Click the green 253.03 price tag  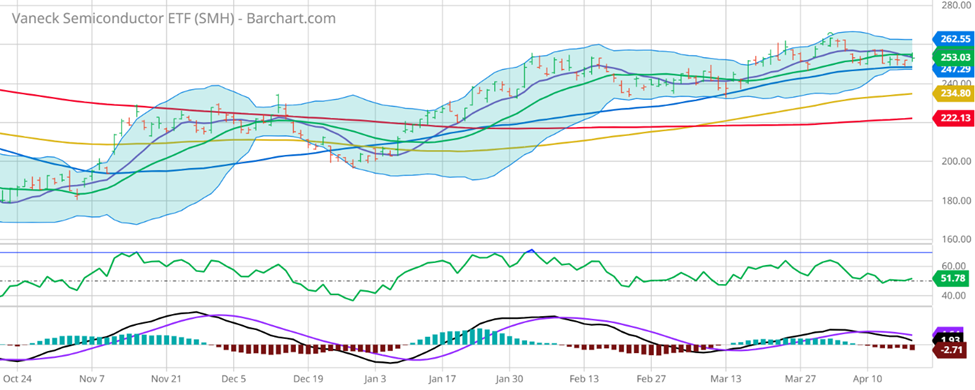click(953, 57)
